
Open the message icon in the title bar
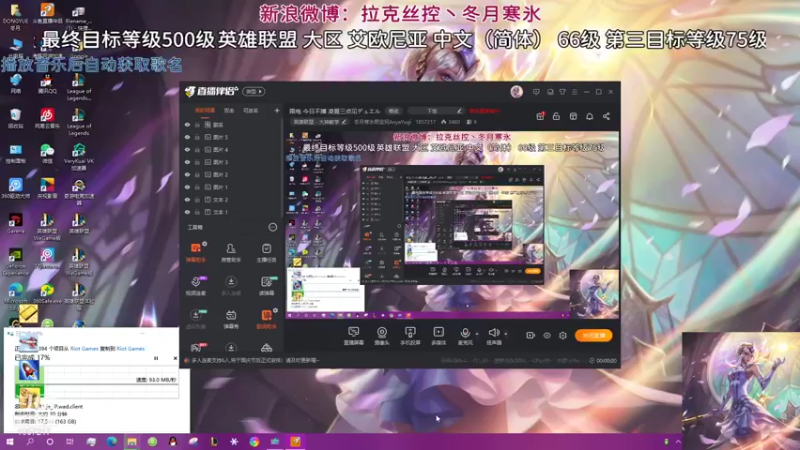click(536, 92)
